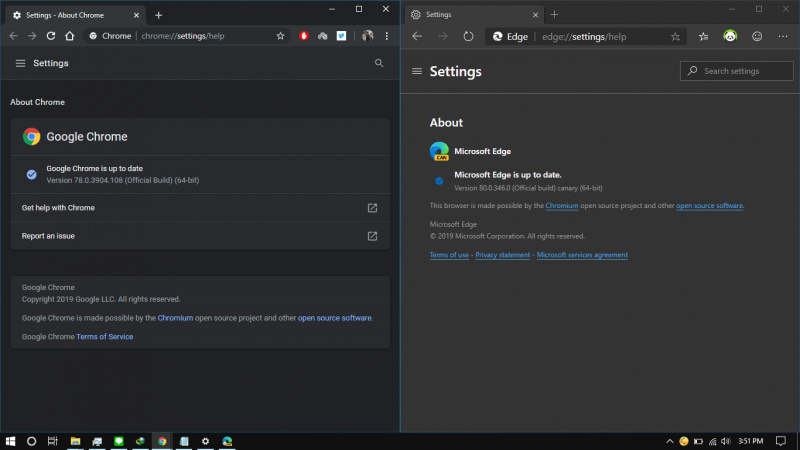Viewport: 800px width, 450px height.
Task: Search Chrome settings via magnifier icon
Action: 379,63
